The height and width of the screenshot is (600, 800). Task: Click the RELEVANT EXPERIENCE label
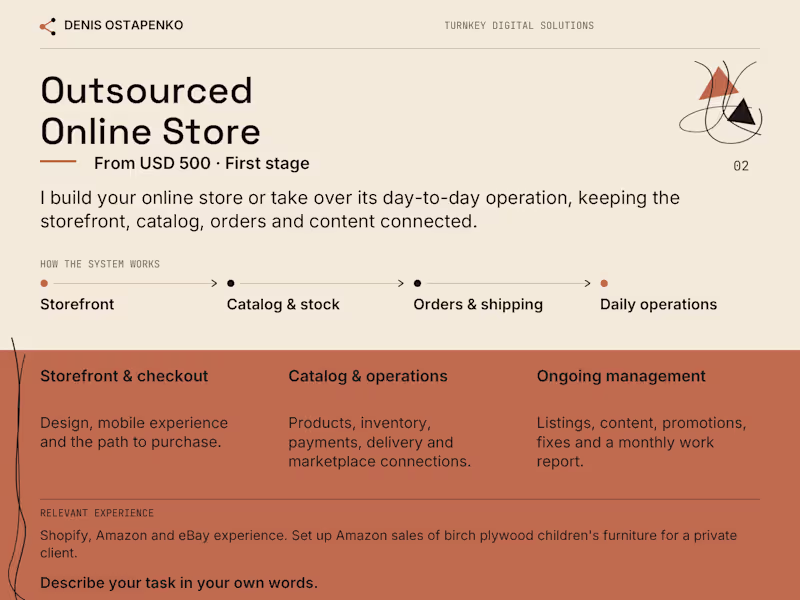click(x=97, y=513)
